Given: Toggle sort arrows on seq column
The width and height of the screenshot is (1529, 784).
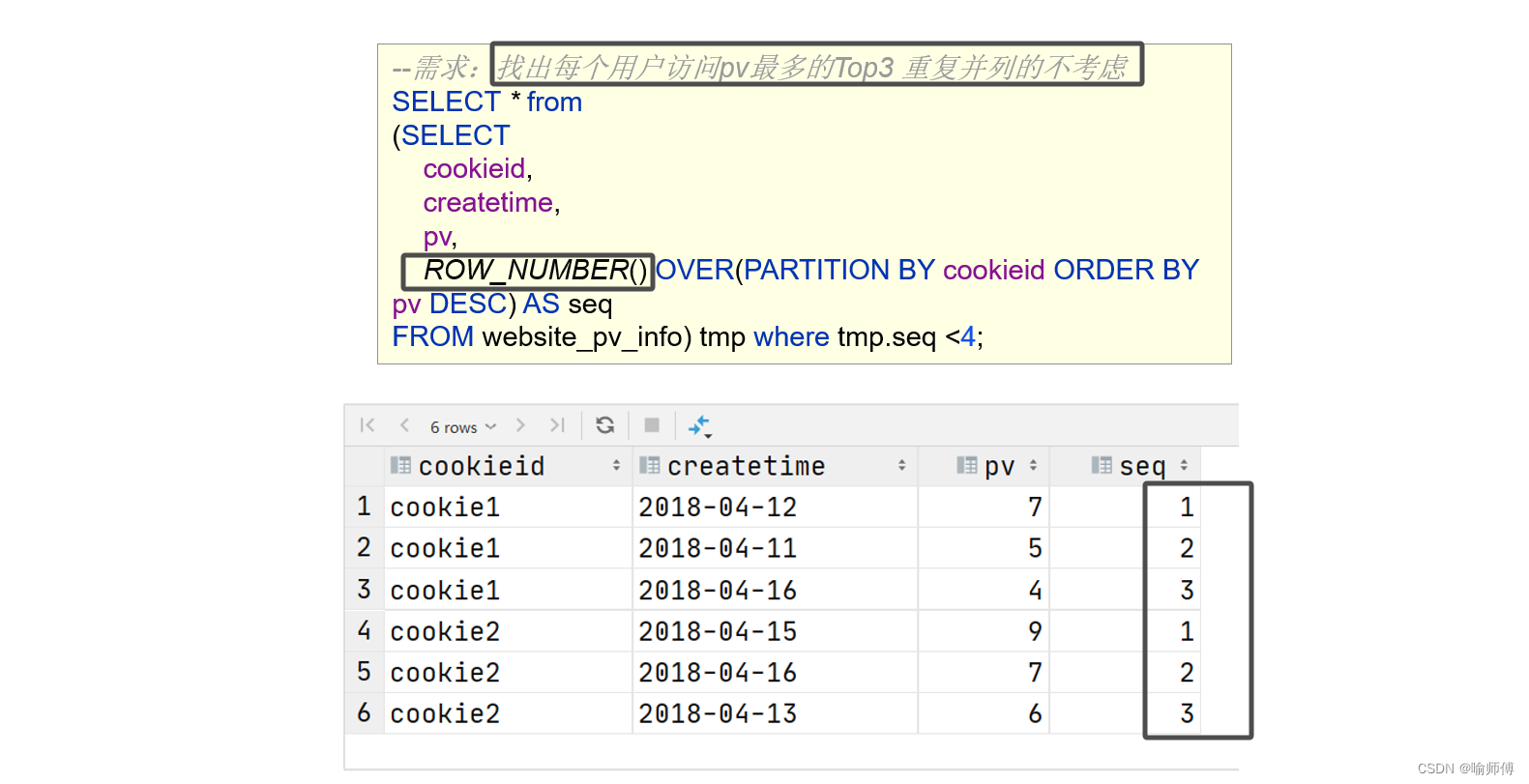Looking at the screenshot, I should (x=1184, y=466).
